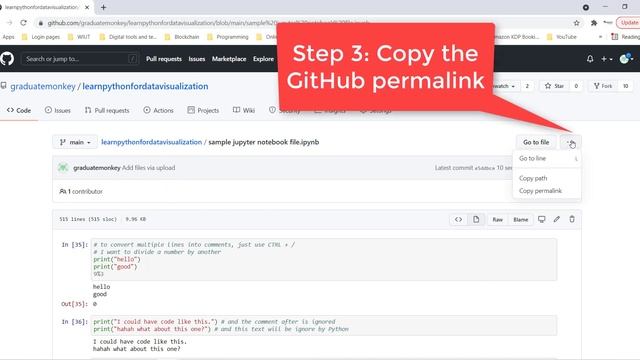640x360 pixels.
Task: Click the Blame button
Action: point(520,220)
